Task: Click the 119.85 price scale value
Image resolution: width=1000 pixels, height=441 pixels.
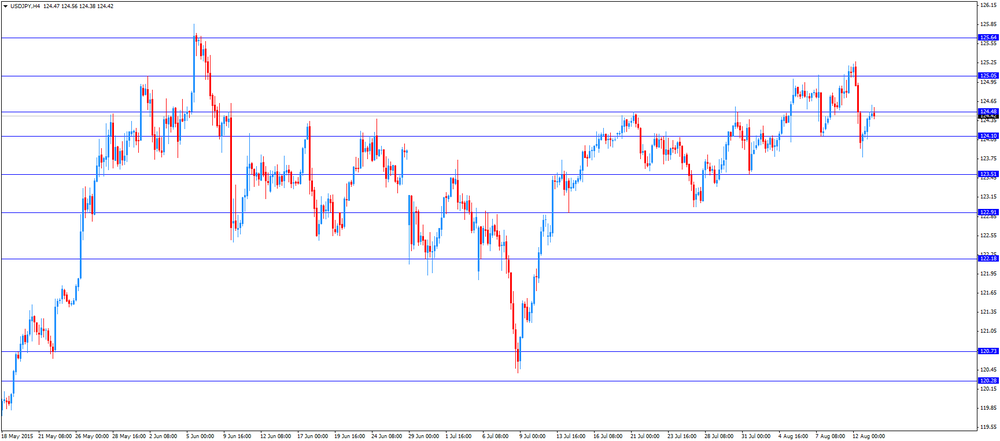Action: [x=989, y=407]
